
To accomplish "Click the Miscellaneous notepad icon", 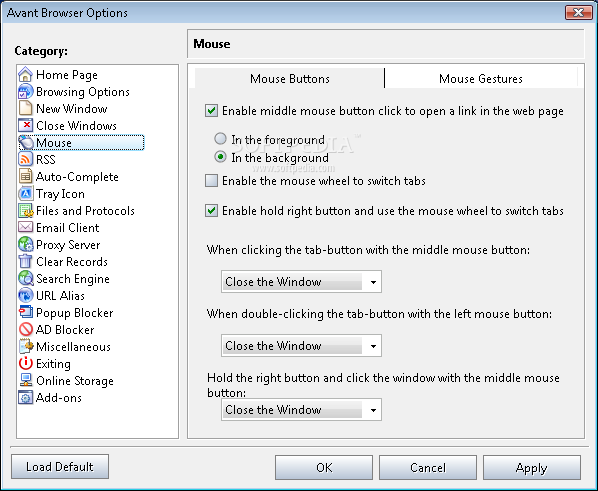I will (26, 346).
